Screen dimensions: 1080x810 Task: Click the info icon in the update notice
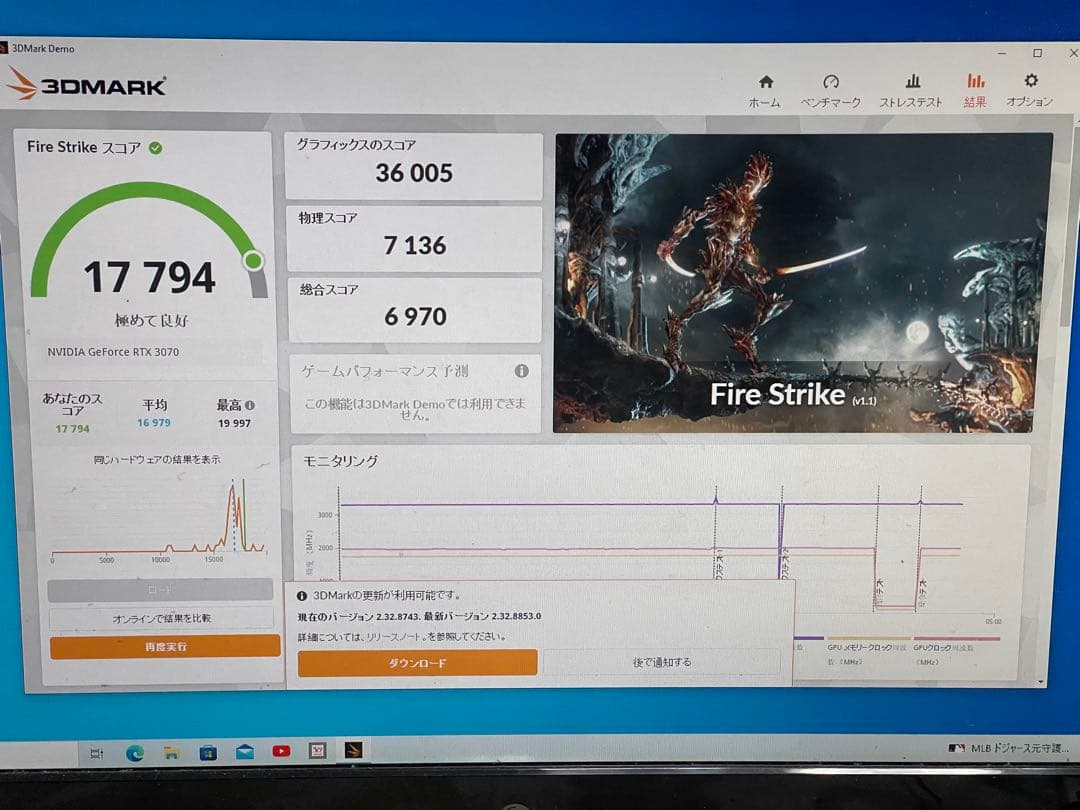(301, 596)
